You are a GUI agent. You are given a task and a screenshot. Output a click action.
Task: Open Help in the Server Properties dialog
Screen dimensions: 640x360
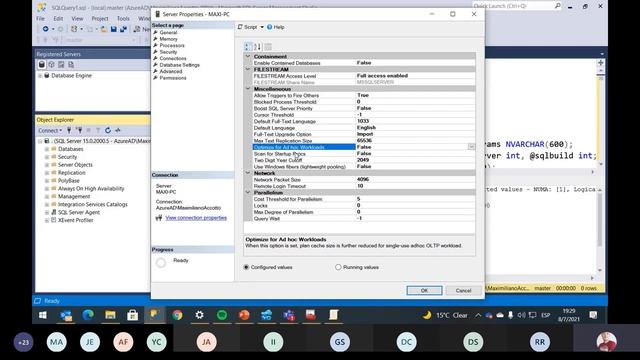pyautogui.click(x=276, y=27)
